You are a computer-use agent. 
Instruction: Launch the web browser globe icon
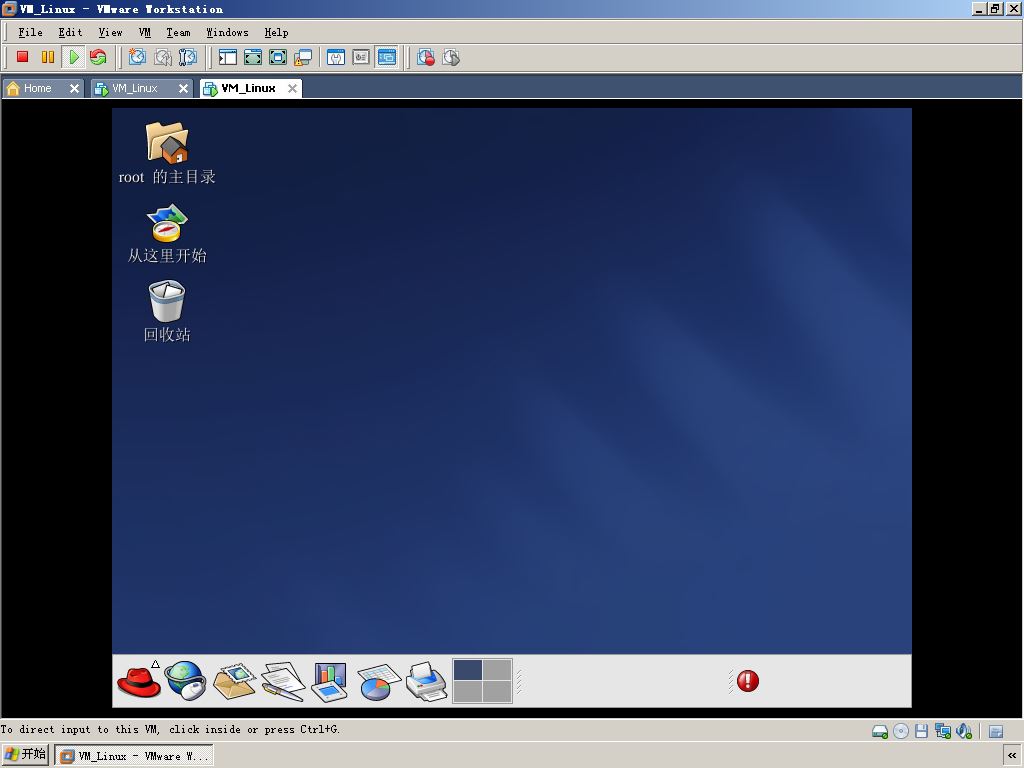pos(185,680)
